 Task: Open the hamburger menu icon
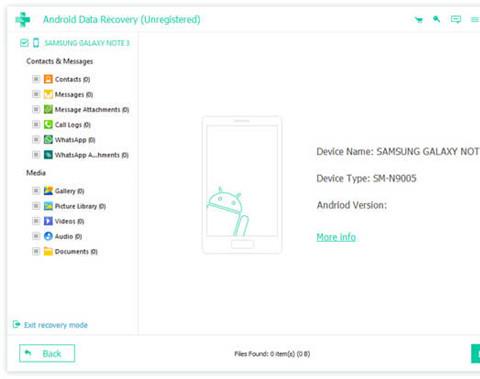(x=475, y=20)
